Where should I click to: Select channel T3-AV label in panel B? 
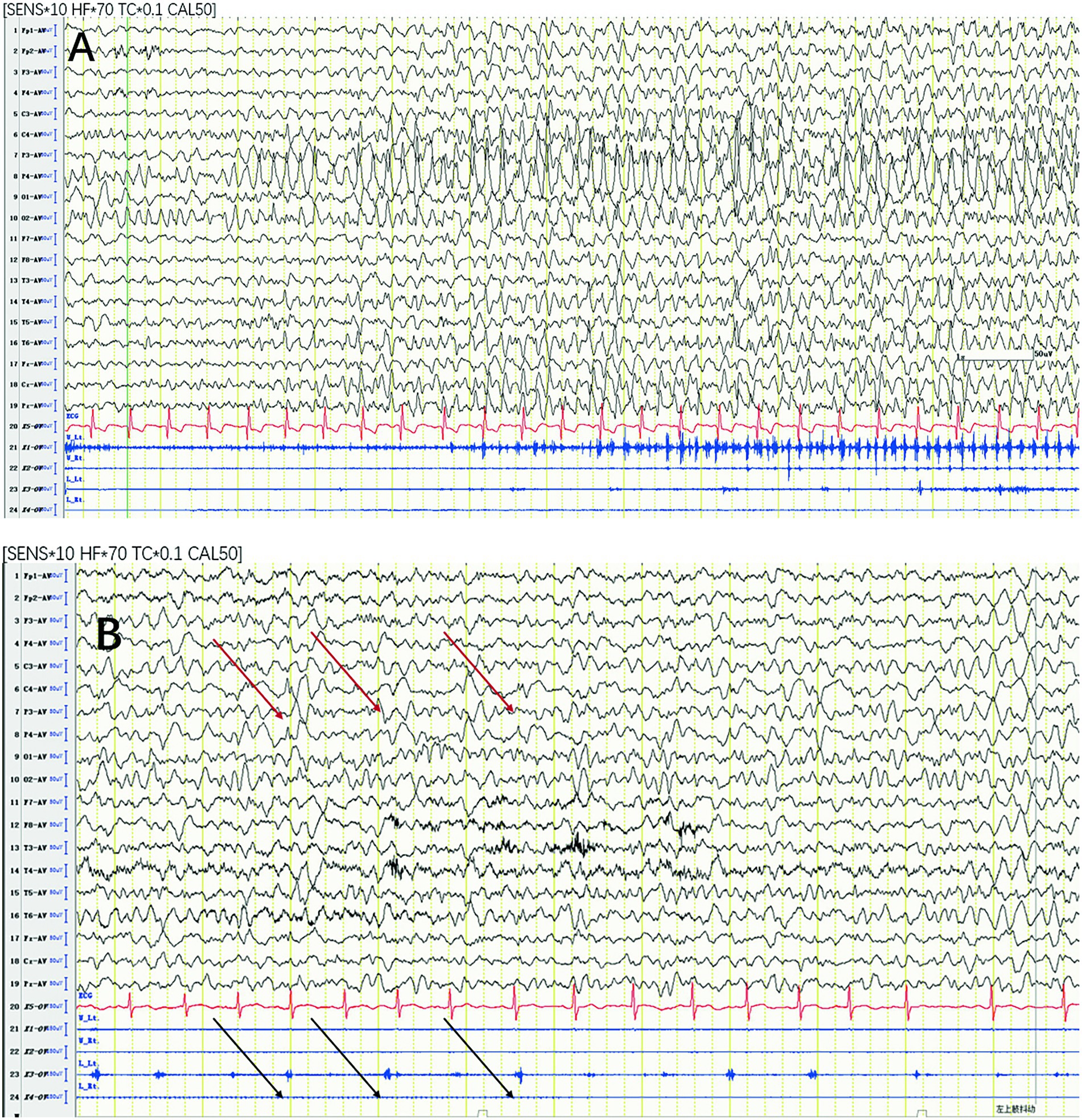click(x=35, y=848)
